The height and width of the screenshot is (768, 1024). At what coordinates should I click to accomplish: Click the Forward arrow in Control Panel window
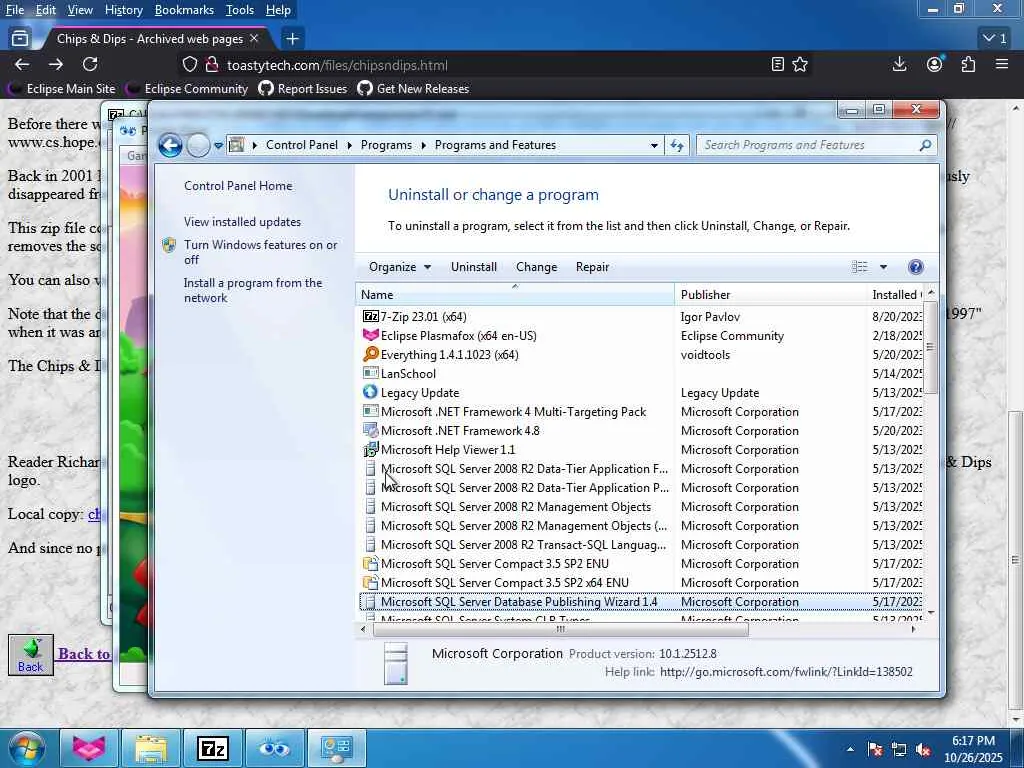pyautogui.click(x=198, y=145)
